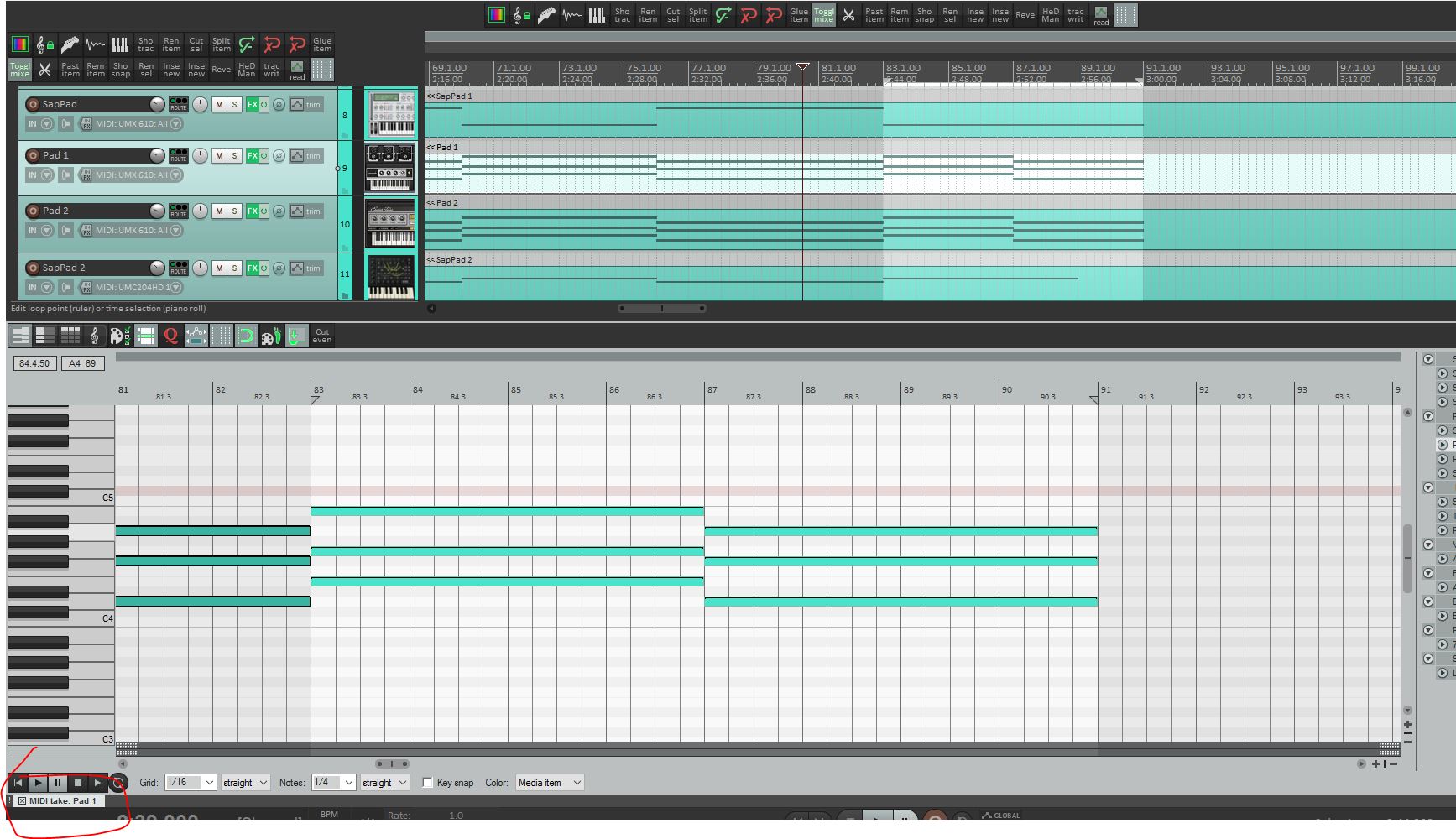Open MIDI input dropdown arrow on track 8 SapPad
The width and height of the screenshot is (1456, 839).
pos(175,123)
